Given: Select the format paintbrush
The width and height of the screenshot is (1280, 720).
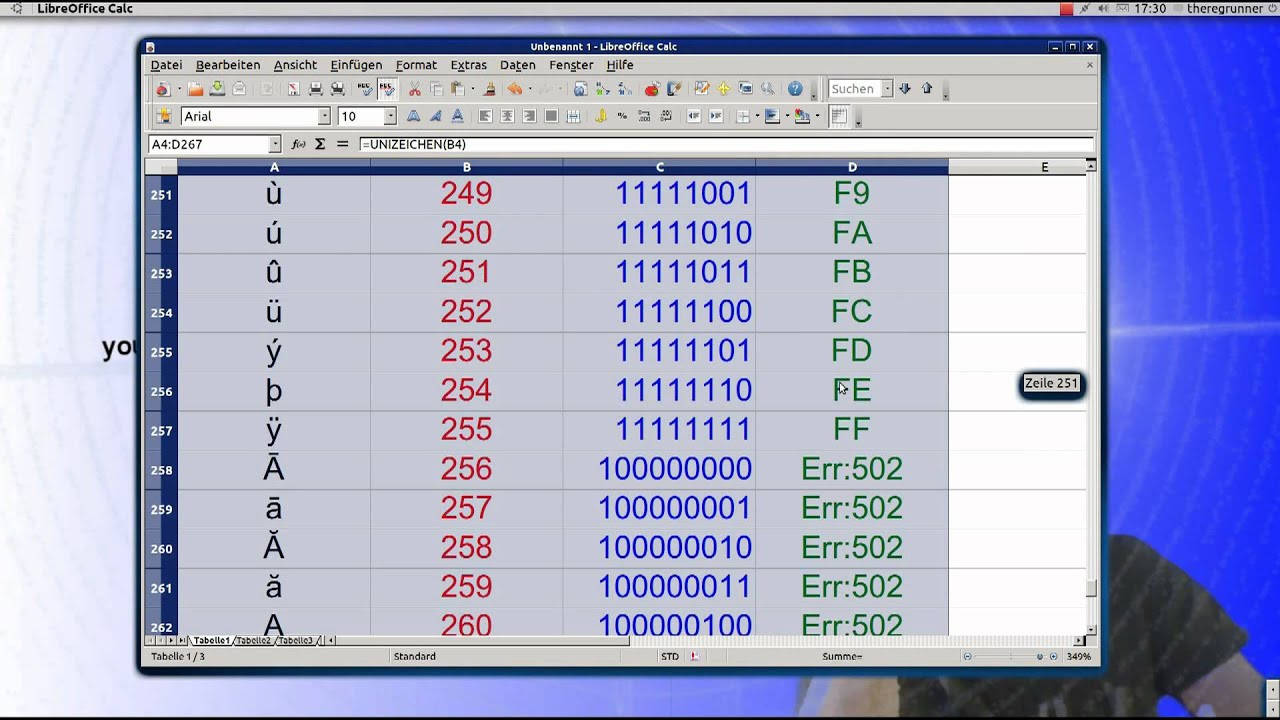Looking at the screenshot, I should click(489, 89).
